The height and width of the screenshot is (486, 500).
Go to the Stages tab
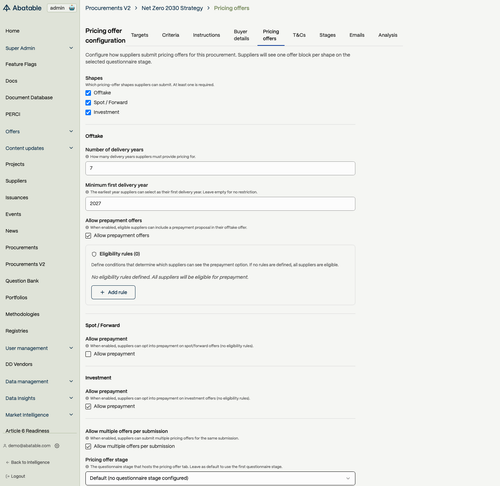[327, 35]
